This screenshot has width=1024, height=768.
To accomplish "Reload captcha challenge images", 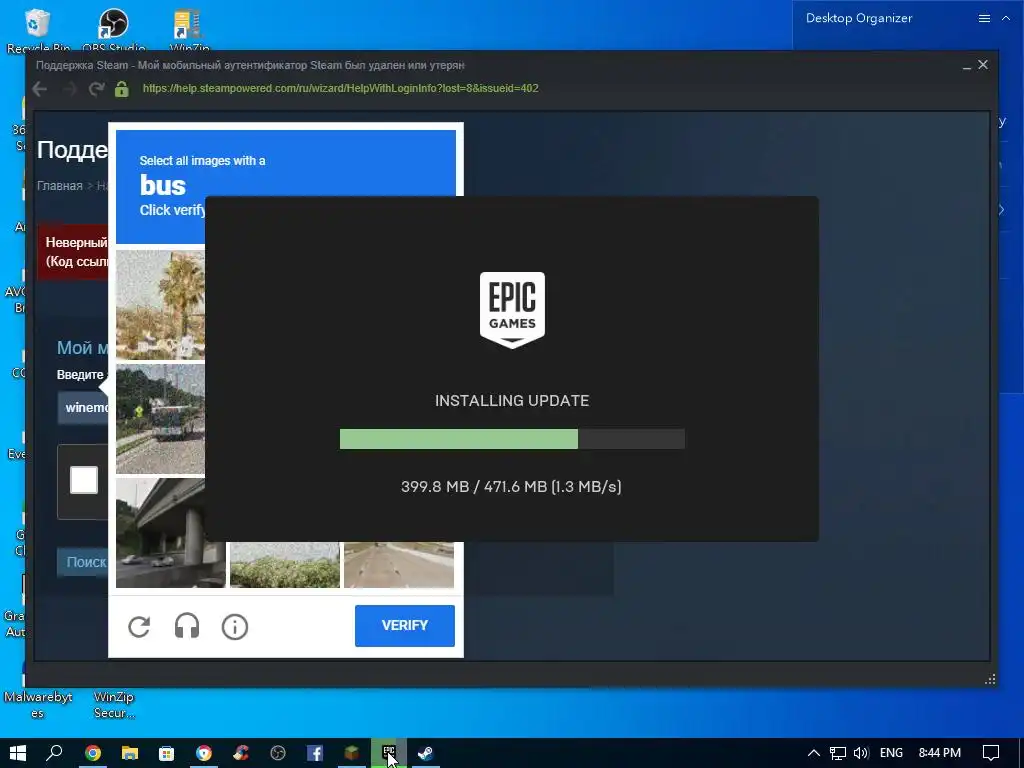I will [139, 626].
